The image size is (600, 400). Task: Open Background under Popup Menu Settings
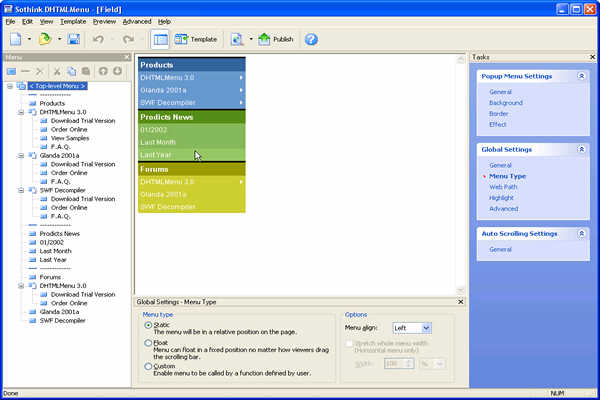pos(505,103)
